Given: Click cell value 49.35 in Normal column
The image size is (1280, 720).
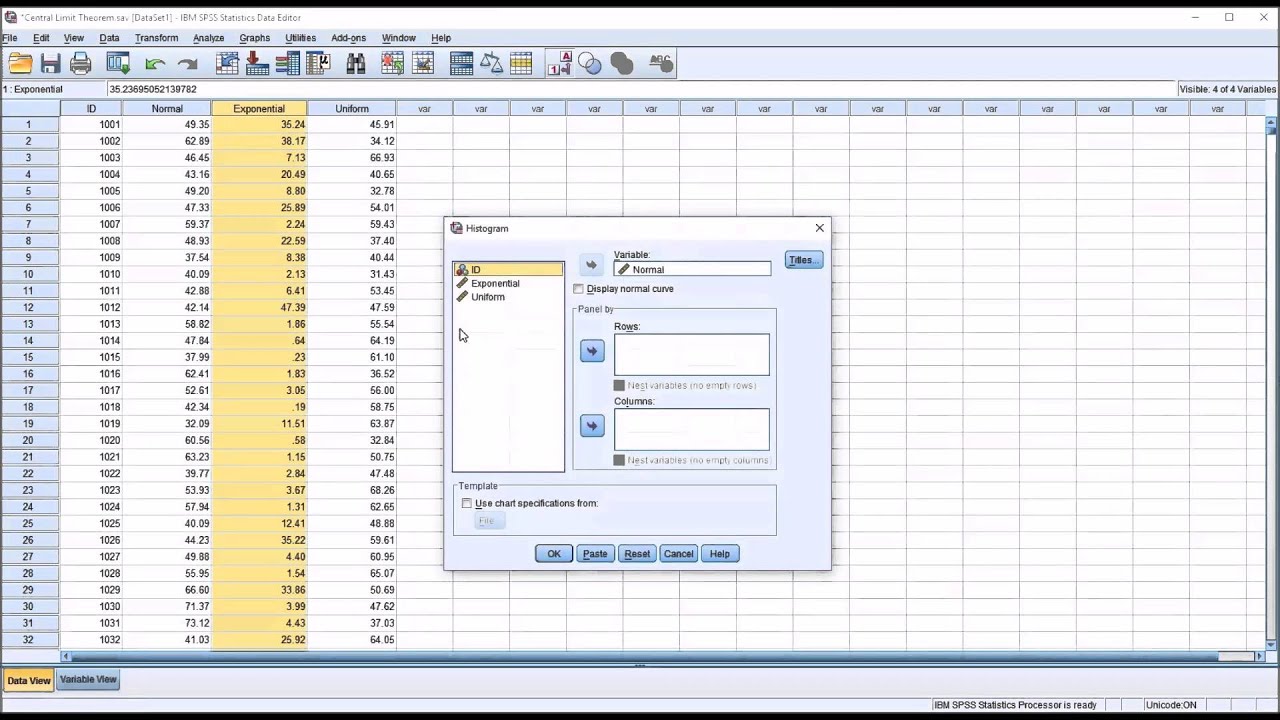Looking at the screenshot, I should [167, 125].
